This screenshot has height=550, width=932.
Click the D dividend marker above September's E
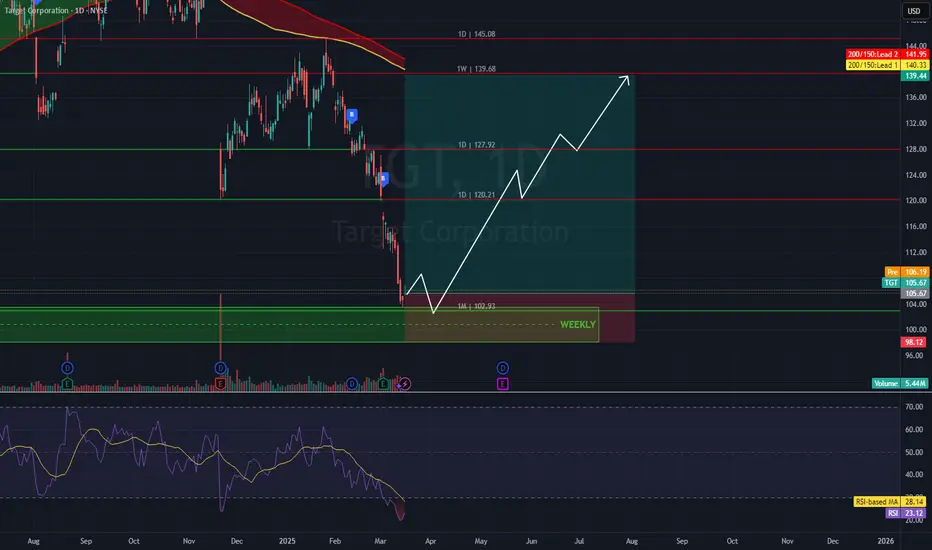pos(67,368)
